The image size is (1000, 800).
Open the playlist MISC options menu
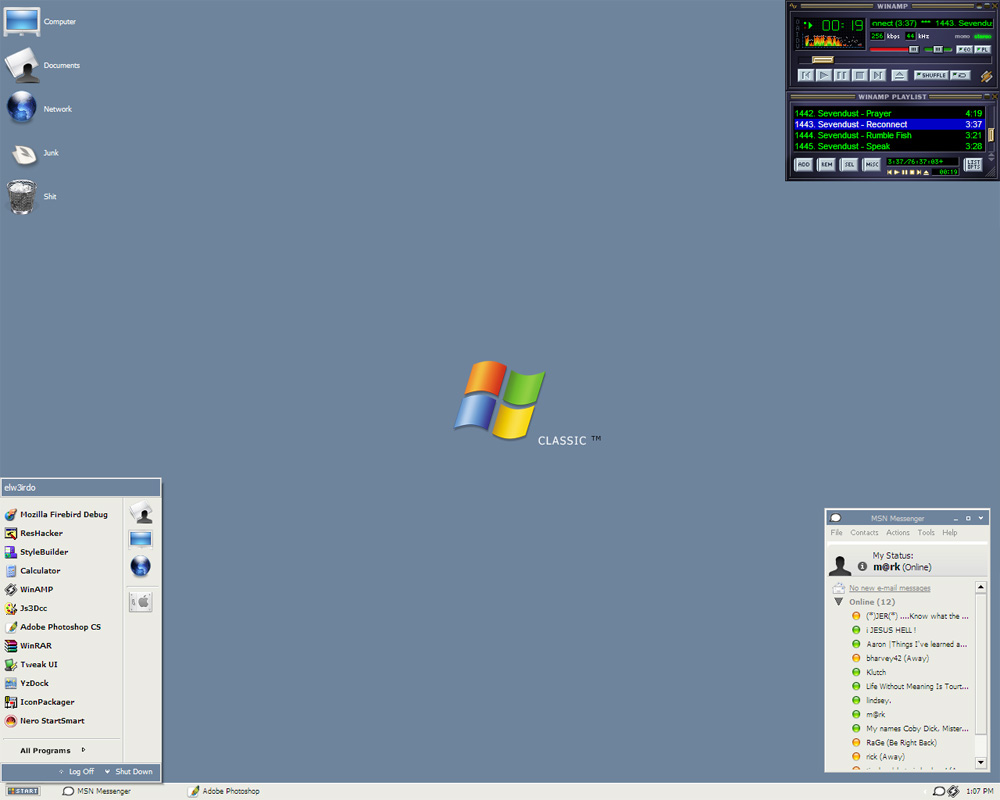872,164
